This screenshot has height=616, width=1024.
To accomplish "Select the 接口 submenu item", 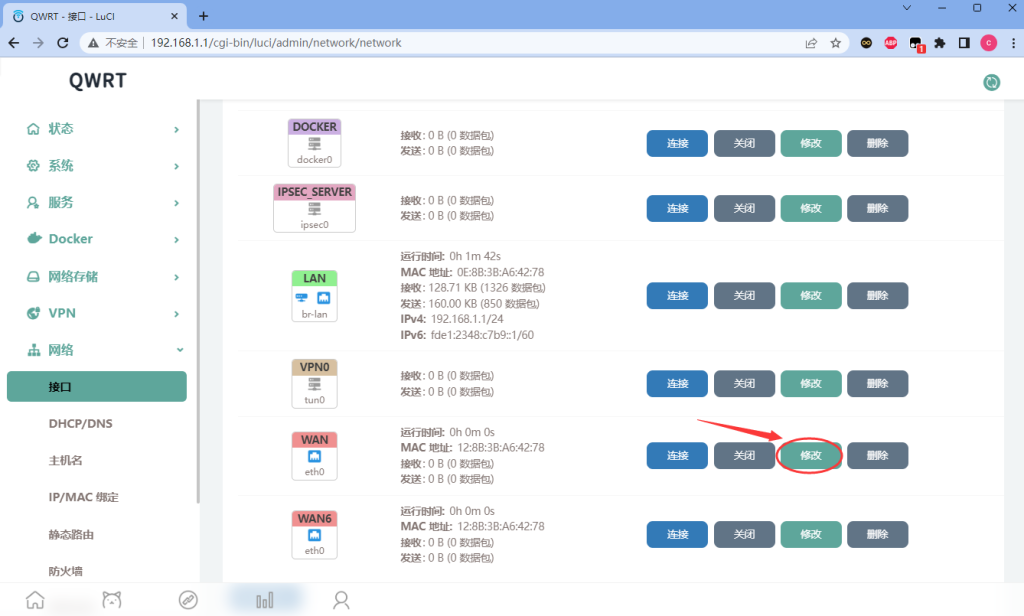I will click(97, 387).
